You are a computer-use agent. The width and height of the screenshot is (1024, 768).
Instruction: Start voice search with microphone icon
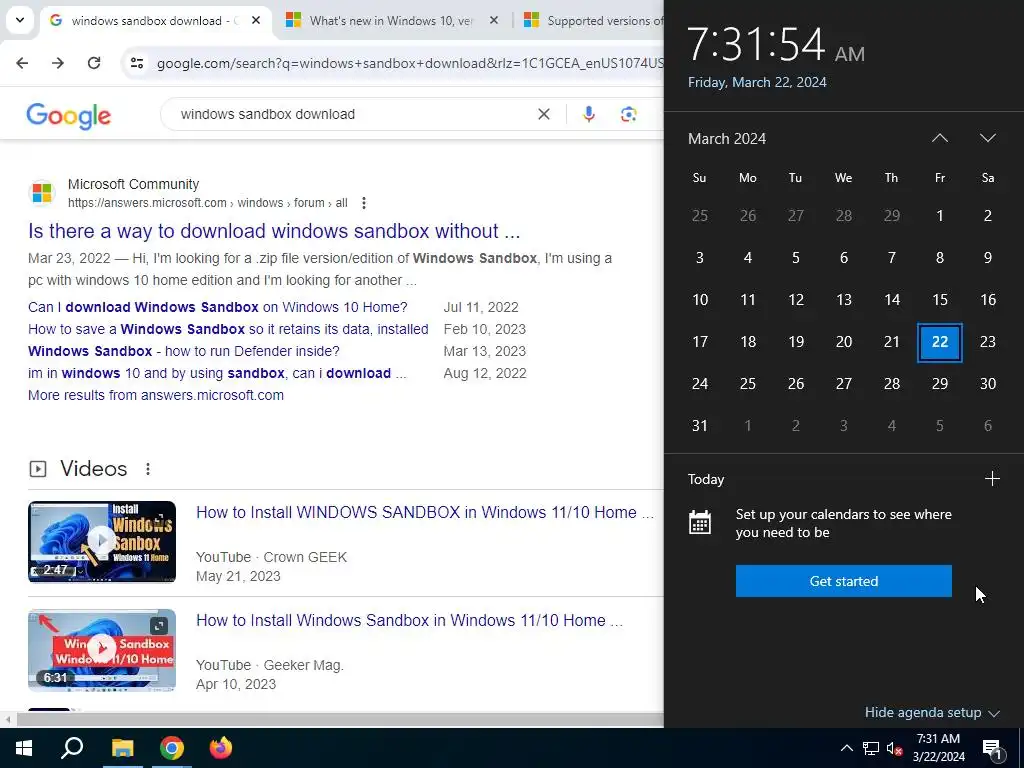[588, 114]
